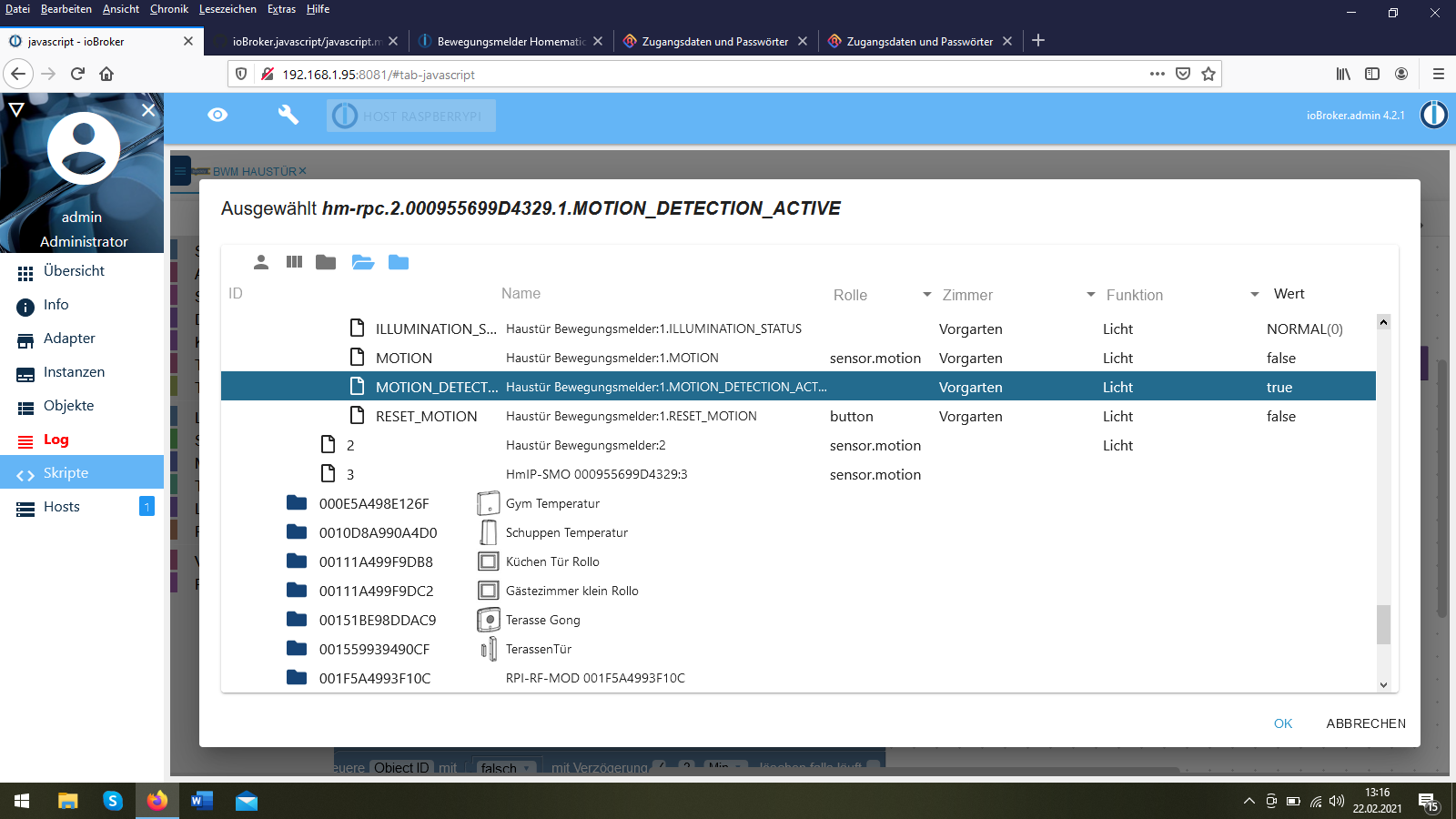Open the Info sidebar item
Image resolution: width=1456 pixels, height=819 pixels.
tap(82, 305)
